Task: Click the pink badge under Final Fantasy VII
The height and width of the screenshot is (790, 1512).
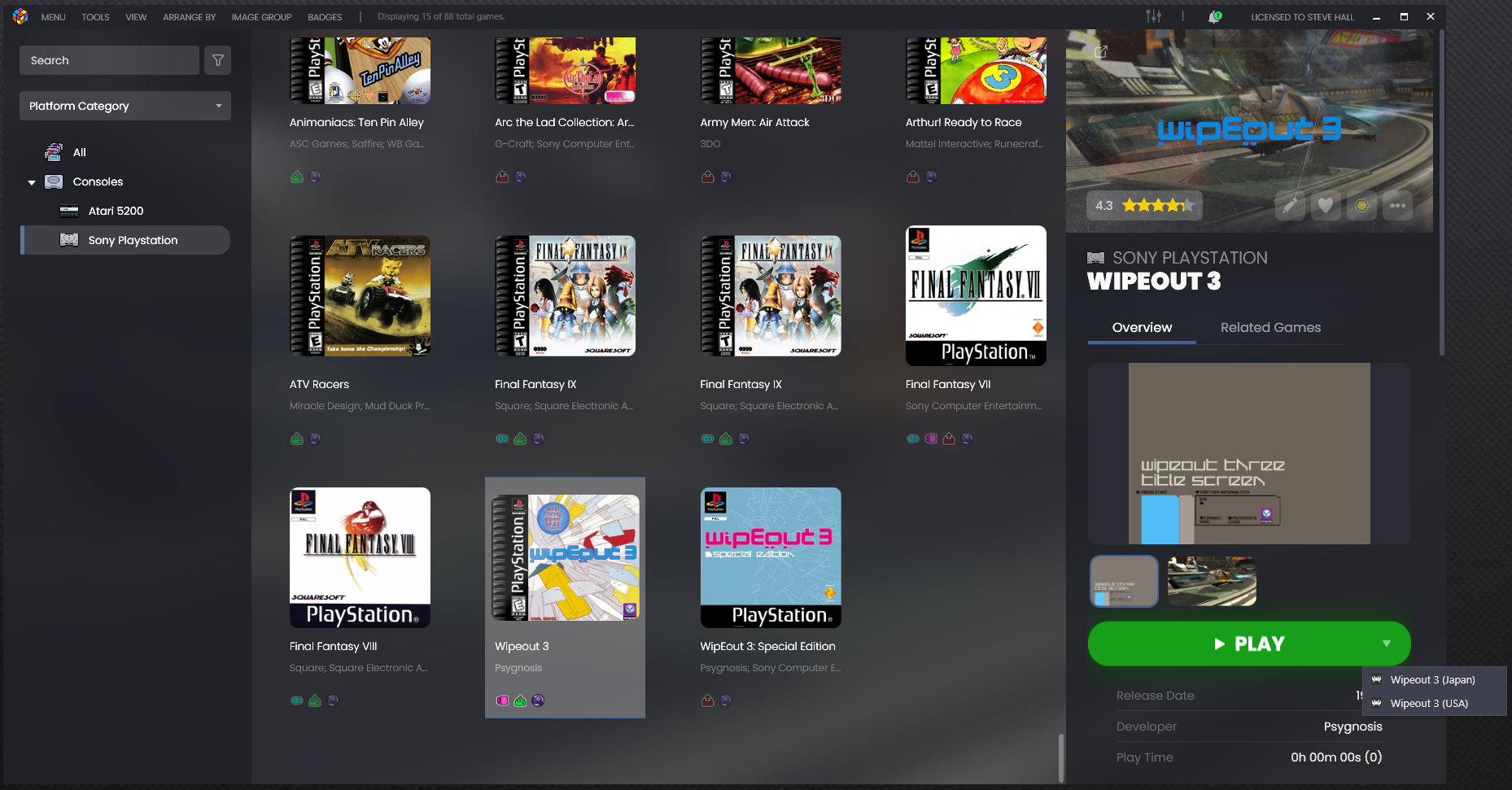Action: (931, 439)
